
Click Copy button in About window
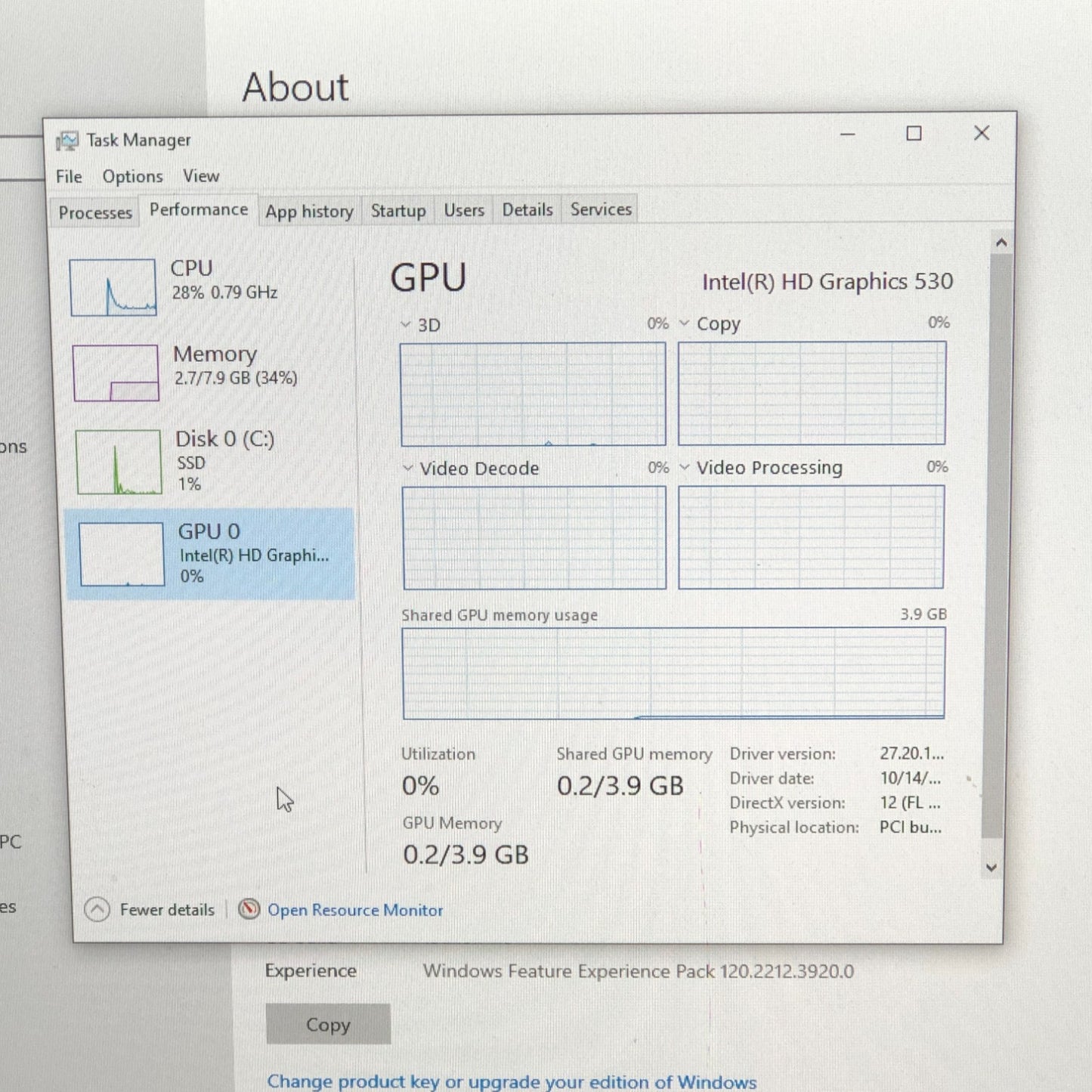point(328,1024)
